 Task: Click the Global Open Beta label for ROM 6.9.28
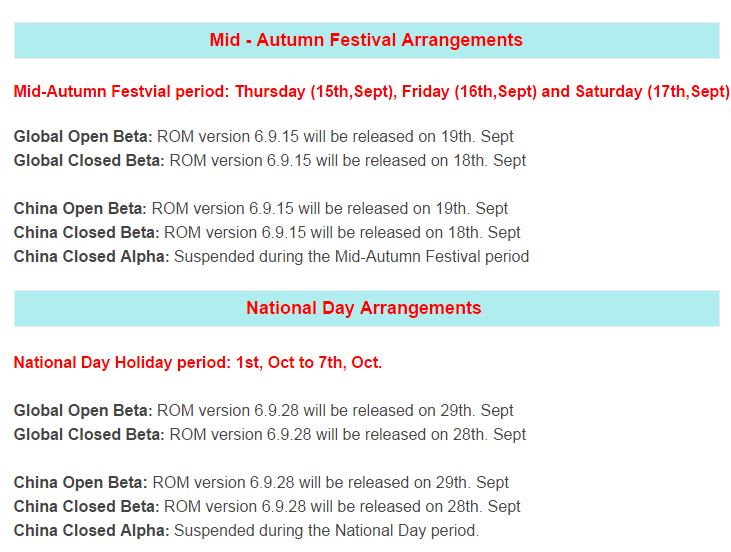(83, 411)
